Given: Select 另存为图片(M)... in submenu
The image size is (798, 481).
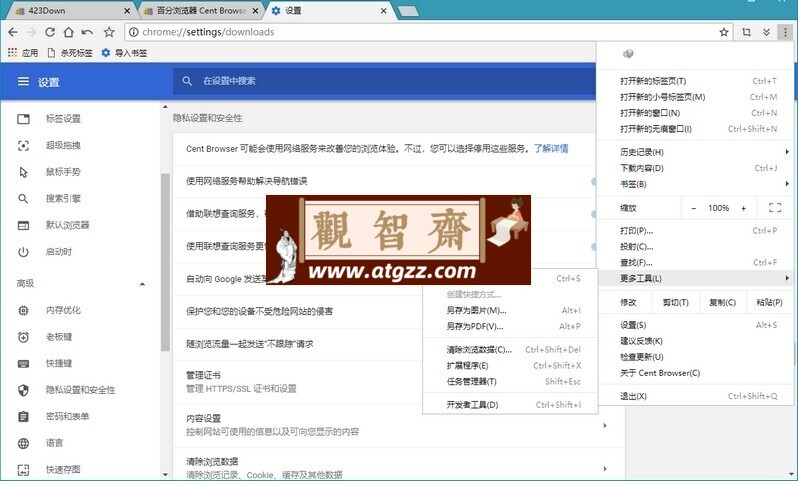Looking at the screenshot, I should 510,310.
